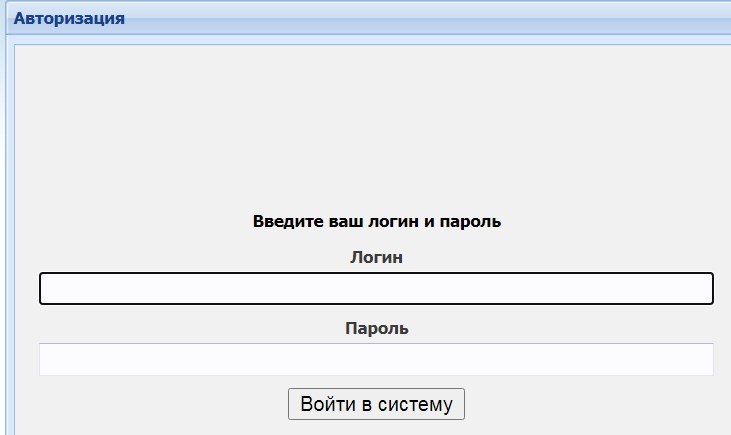Click the word Логин above the first field
The width and height of the screenshot is (731, 435).
point(376,257)
